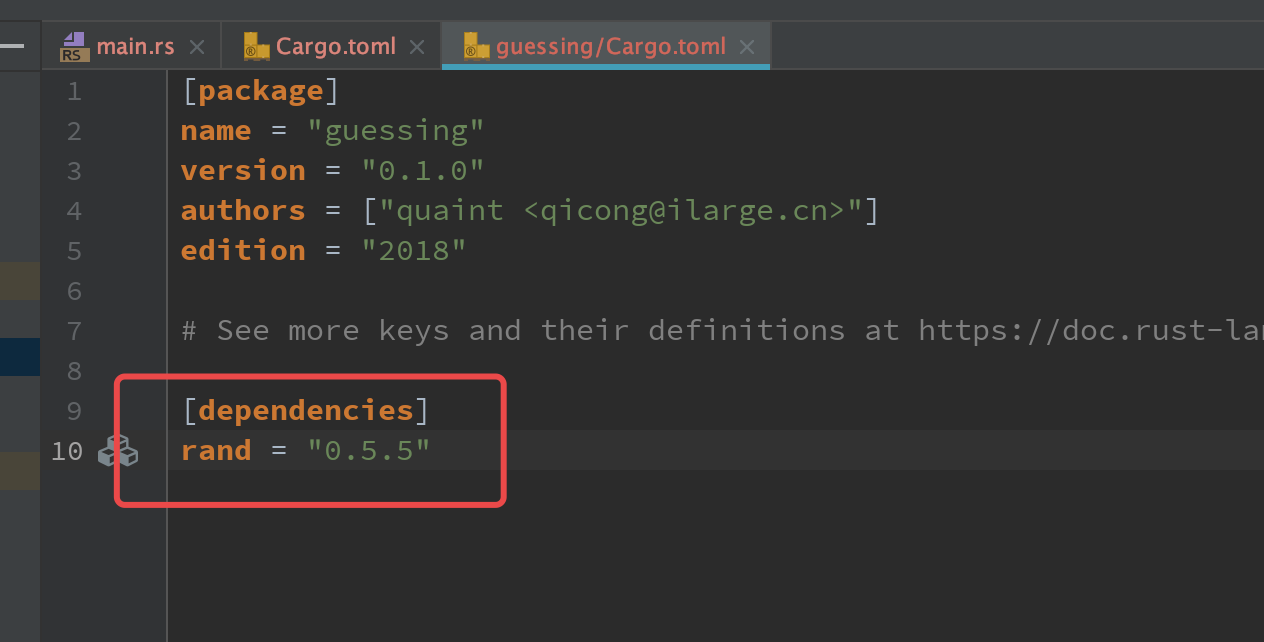Place cursor in the "guessing" name value
The image size is (1264, 642).
(x=396, y=131)
